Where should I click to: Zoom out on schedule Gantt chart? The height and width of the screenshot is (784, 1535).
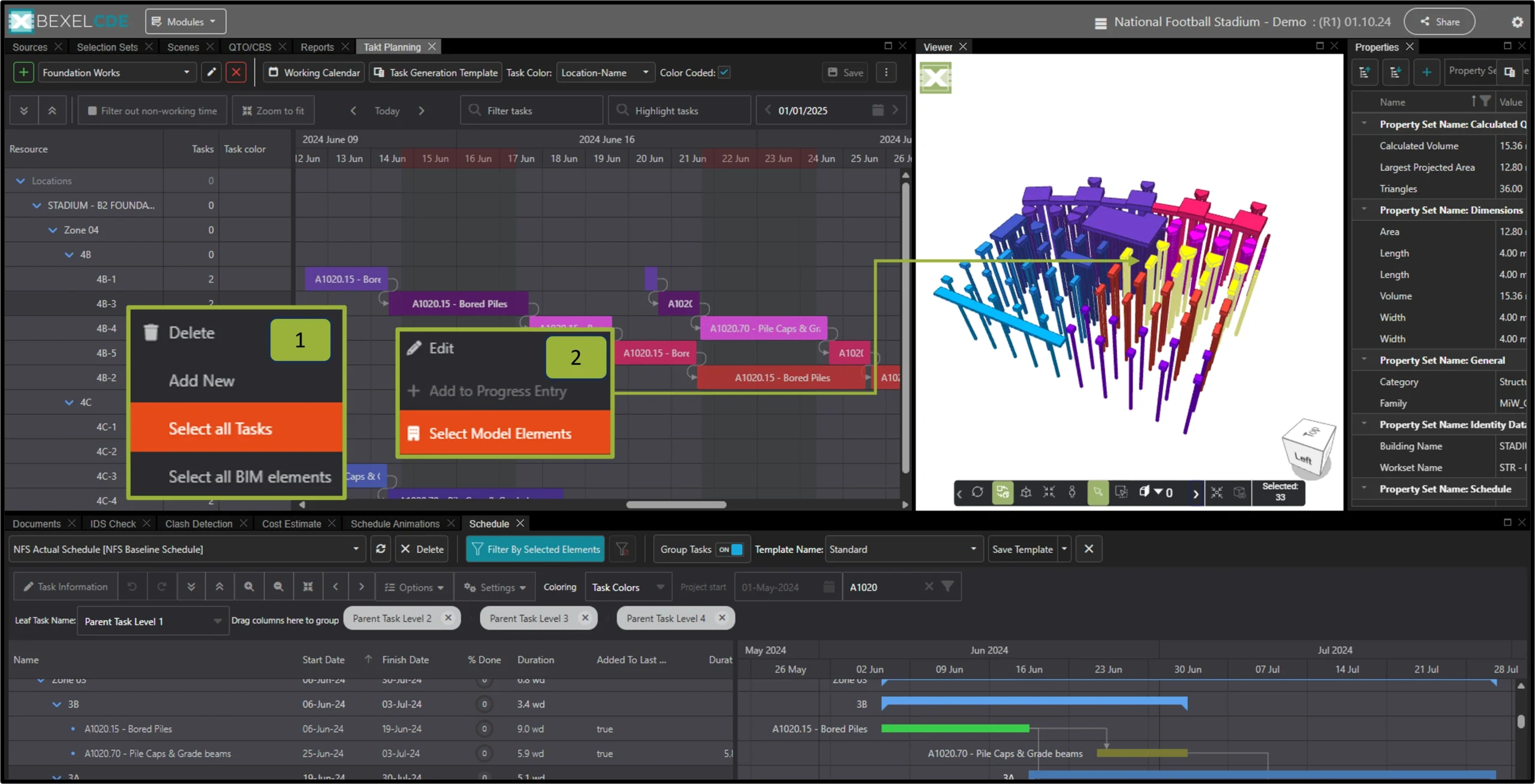(278, 587)
